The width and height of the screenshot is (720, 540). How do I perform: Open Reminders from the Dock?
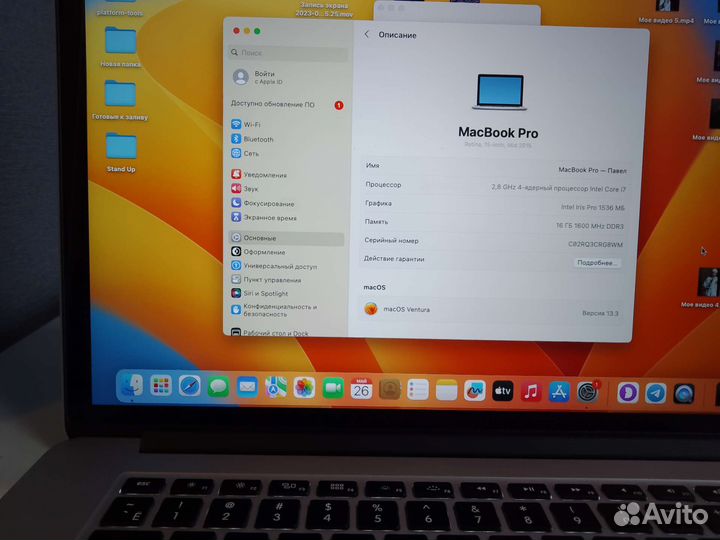coord(418,390)
